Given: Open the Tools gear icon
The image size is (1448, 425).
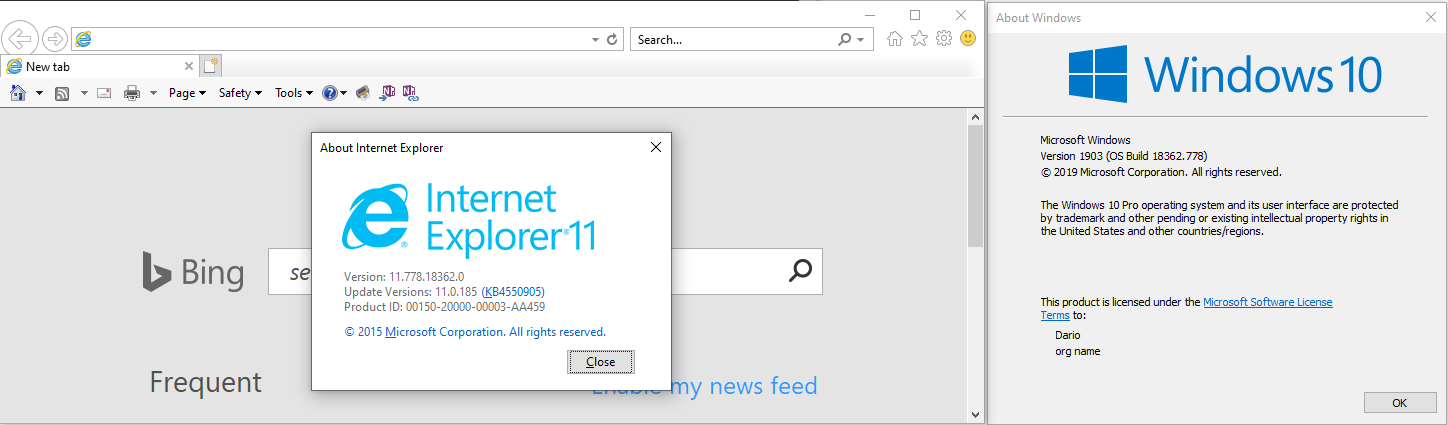Looking at the screenshot, I should 943,39.
